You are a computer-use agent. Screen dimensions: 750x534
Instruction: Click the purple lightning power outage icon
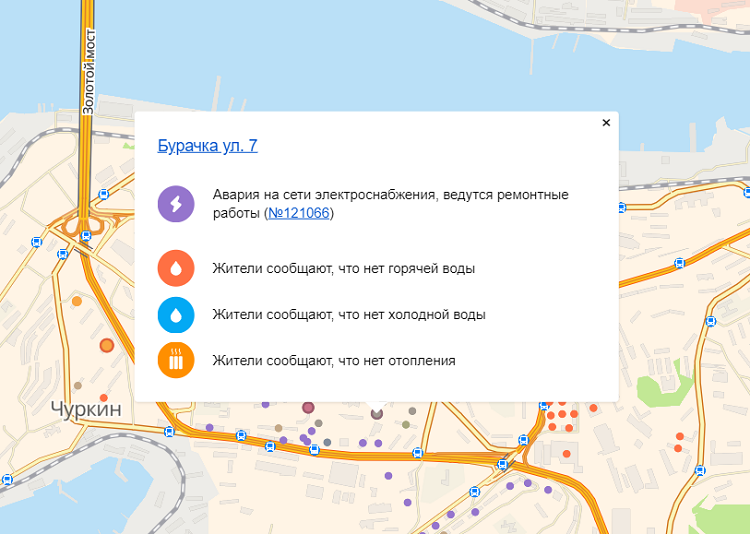(x=176, y=205)
